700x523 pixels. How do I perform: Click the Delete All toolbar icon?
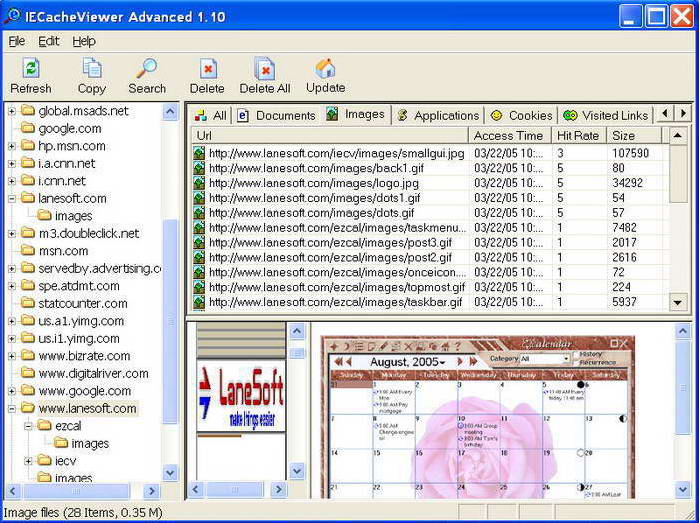265,69
